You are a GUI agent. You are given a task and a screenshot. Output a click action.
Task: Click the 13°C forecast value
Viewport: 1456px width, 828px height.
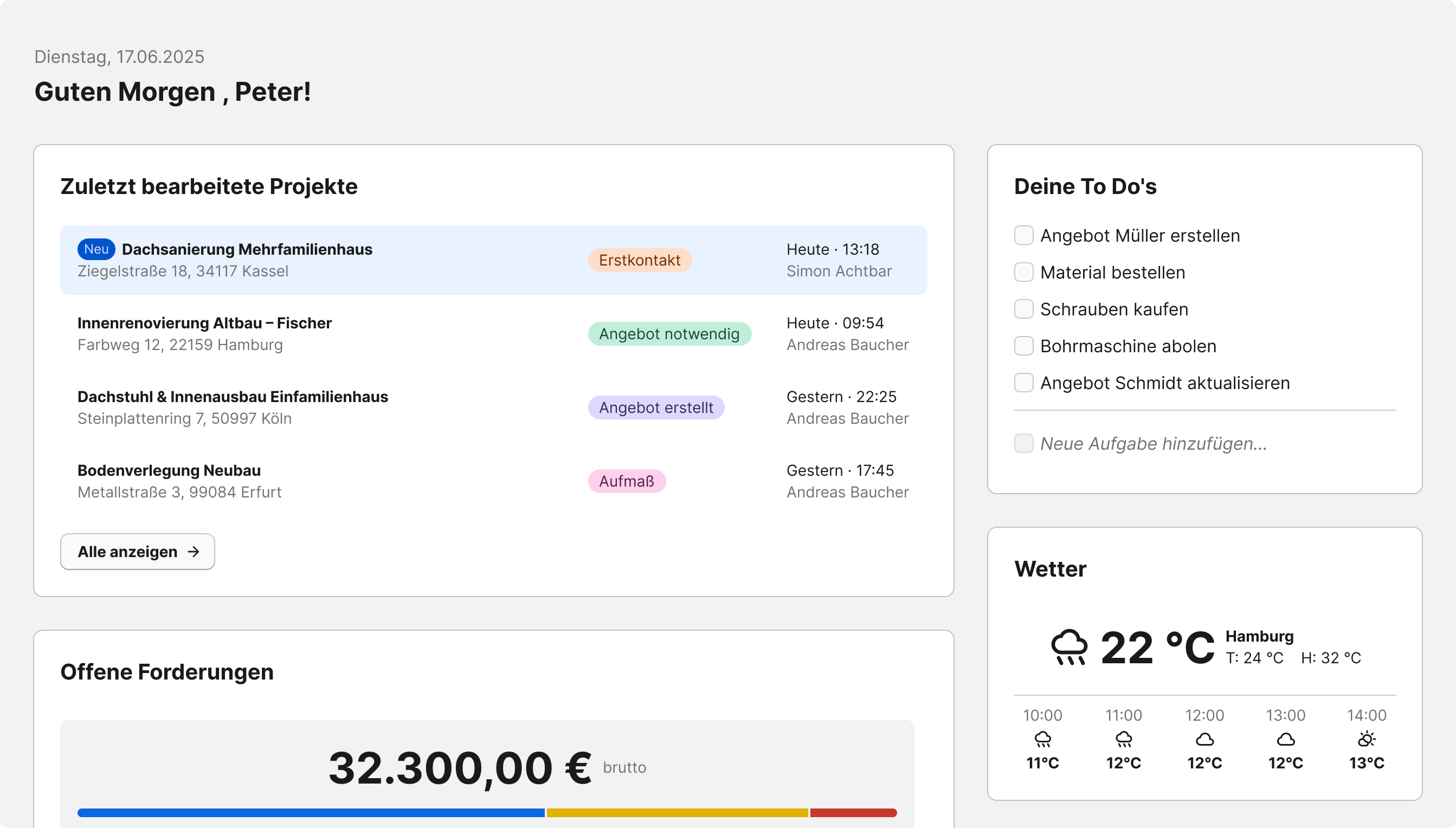tap(1367, 763)
